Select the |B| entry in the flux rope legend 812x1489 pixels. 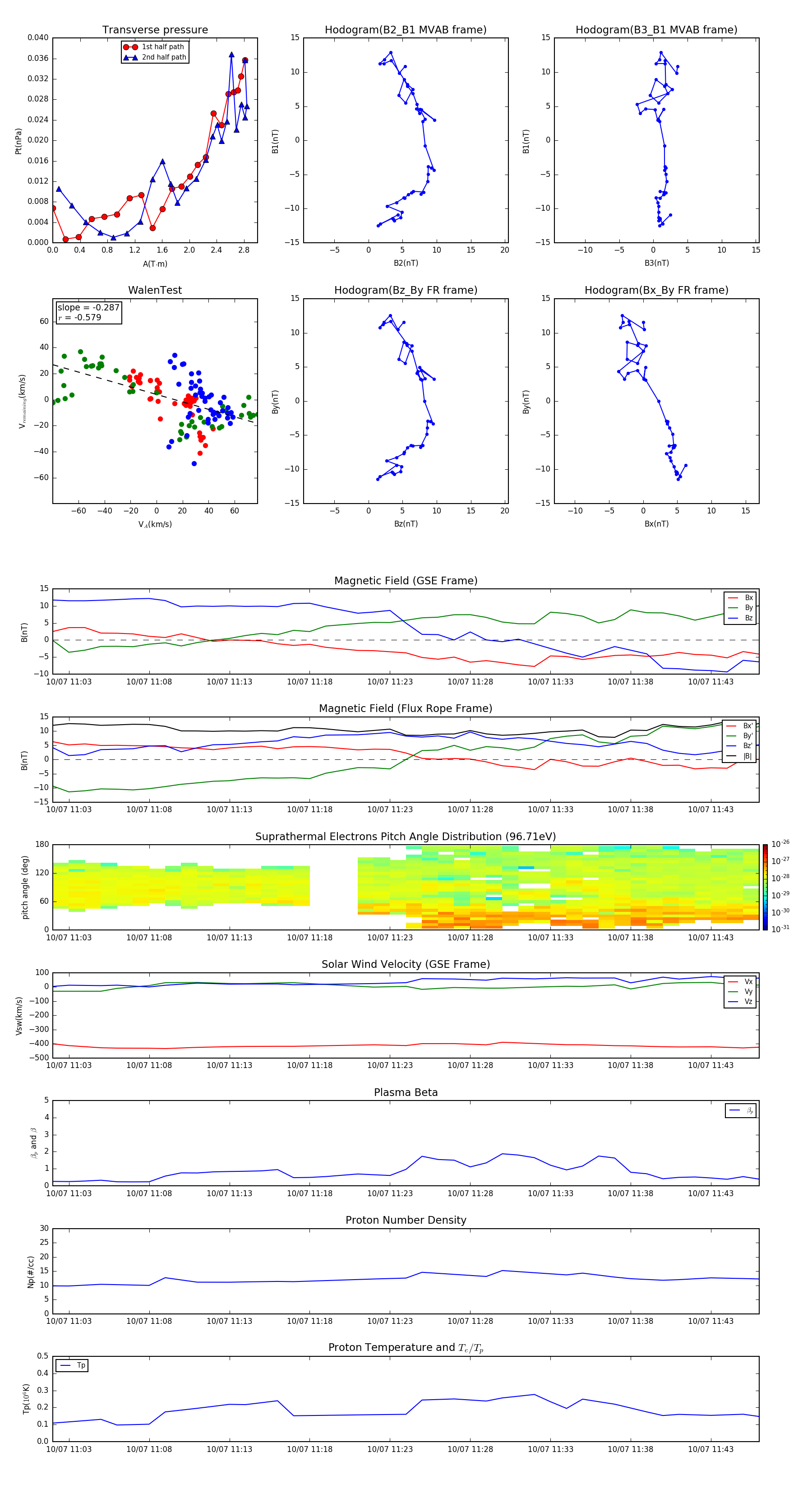(x=740, y=756)
